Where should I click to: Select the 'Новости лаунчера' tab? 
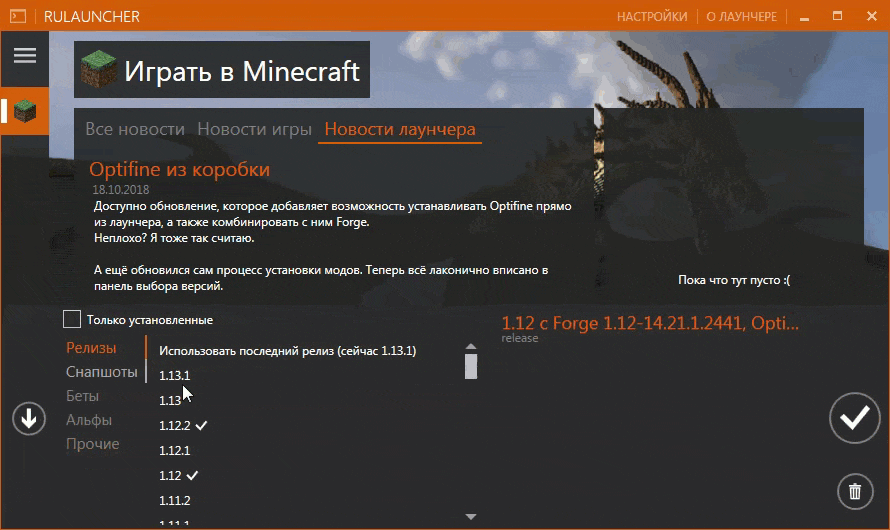pos(400,129)
